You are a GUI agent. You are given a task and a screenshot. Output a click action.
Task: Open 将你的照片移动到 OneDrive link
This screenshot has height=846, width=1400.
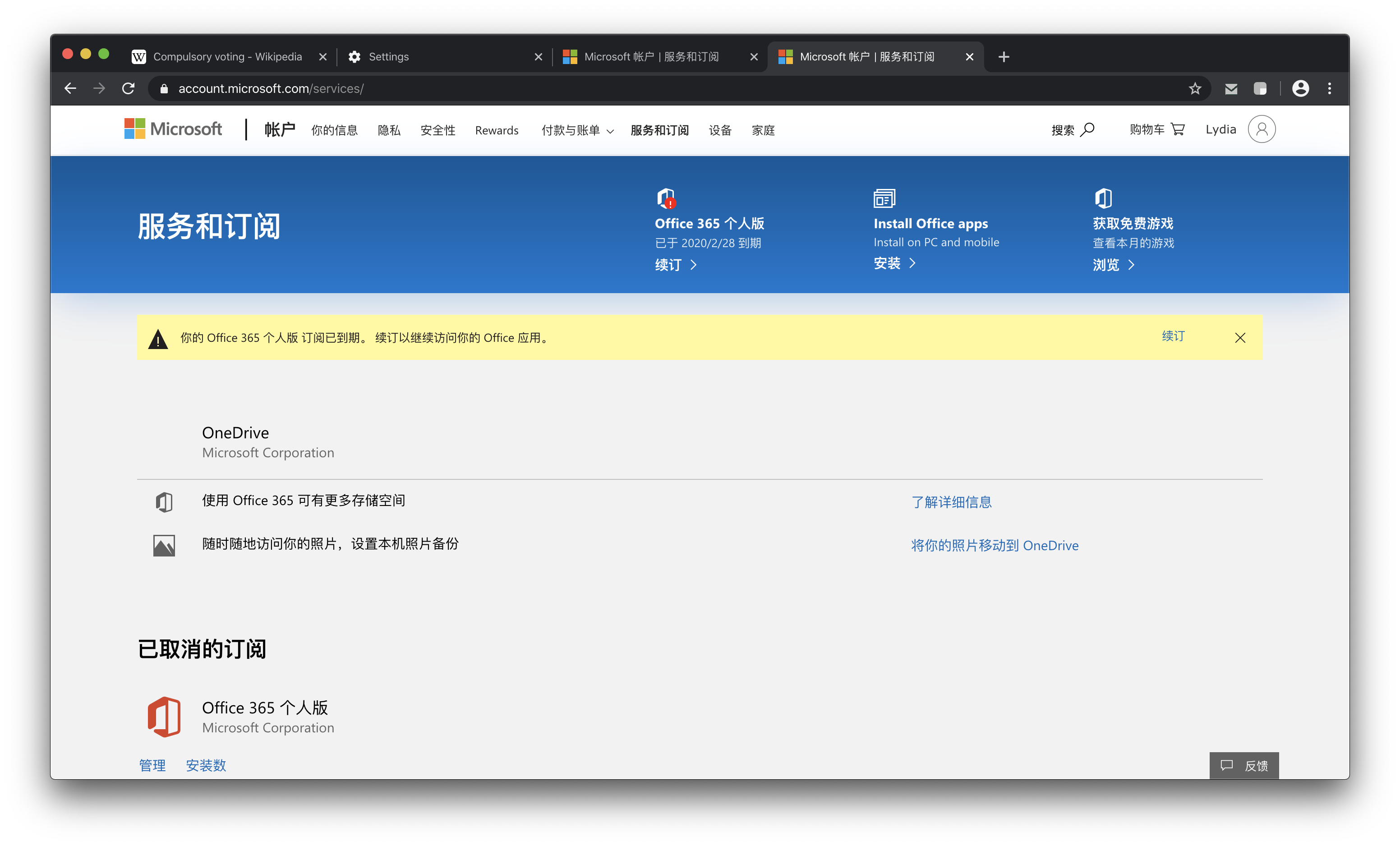[x=995, y=546]
